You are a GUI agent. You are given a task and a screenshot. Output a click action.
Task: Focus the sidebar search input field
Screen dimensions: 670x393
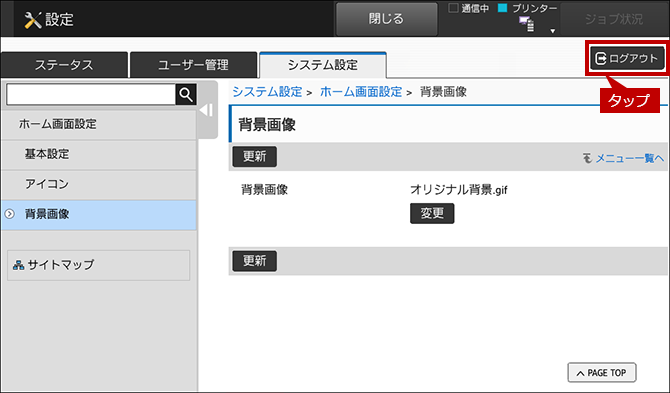91,94
